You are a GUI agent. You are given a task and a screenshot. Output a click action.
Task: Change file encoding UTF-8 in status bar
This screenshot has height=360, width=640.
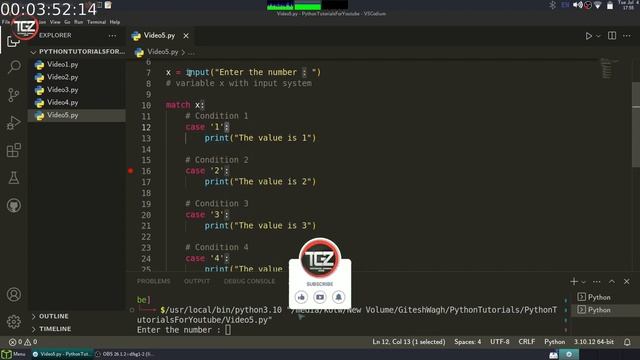click(500, 342)
